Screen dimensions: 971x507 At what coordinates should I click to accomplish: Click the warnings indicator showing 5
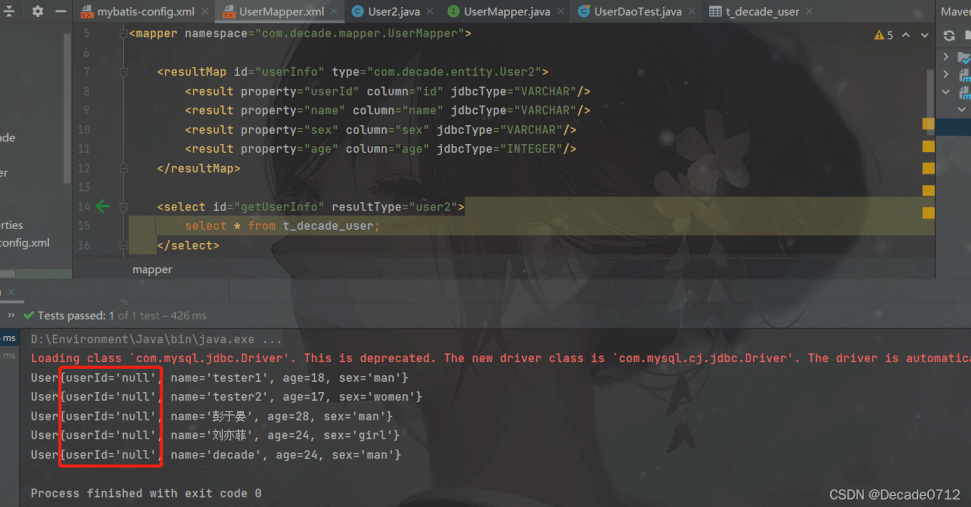click(883, 35)
